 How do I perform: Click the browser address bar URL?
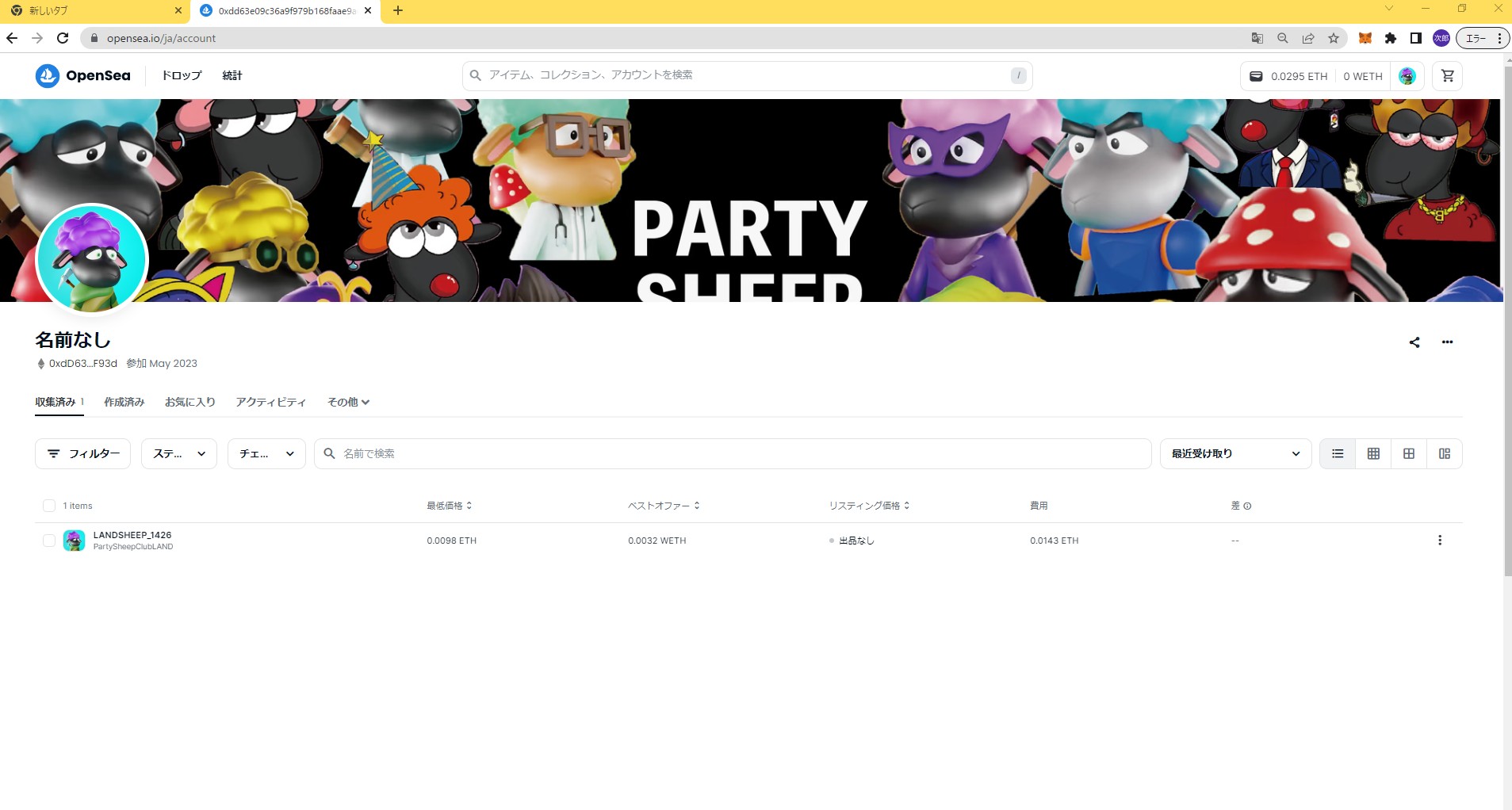[162, 38]
